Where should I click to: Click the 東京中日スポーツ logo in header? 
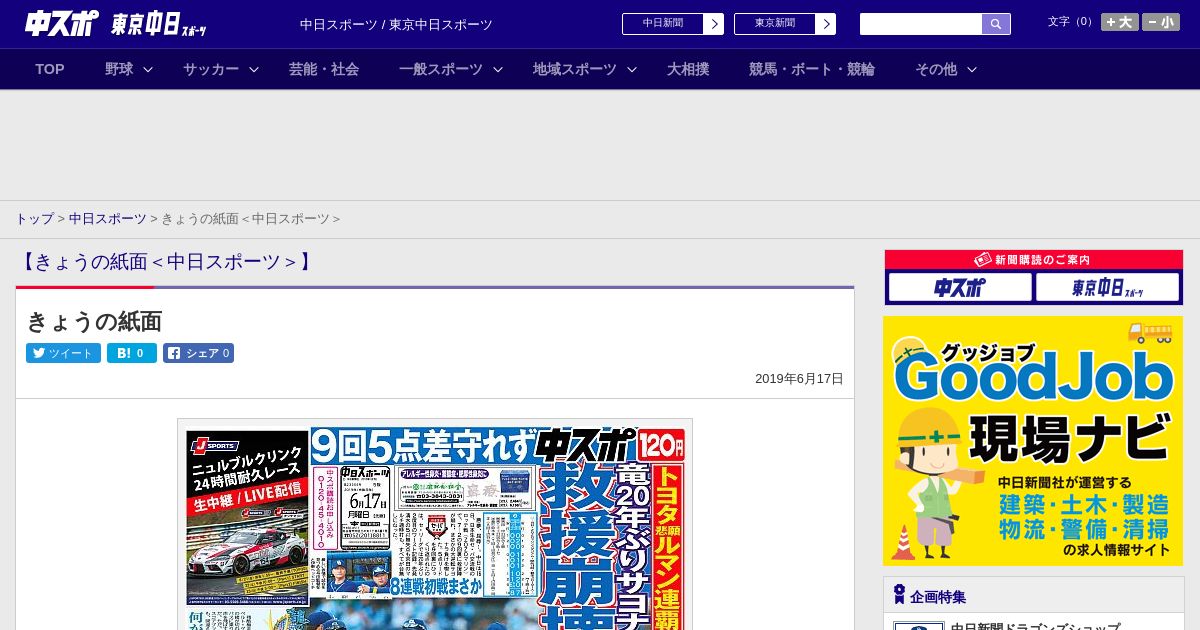click(x=159, y=24)
